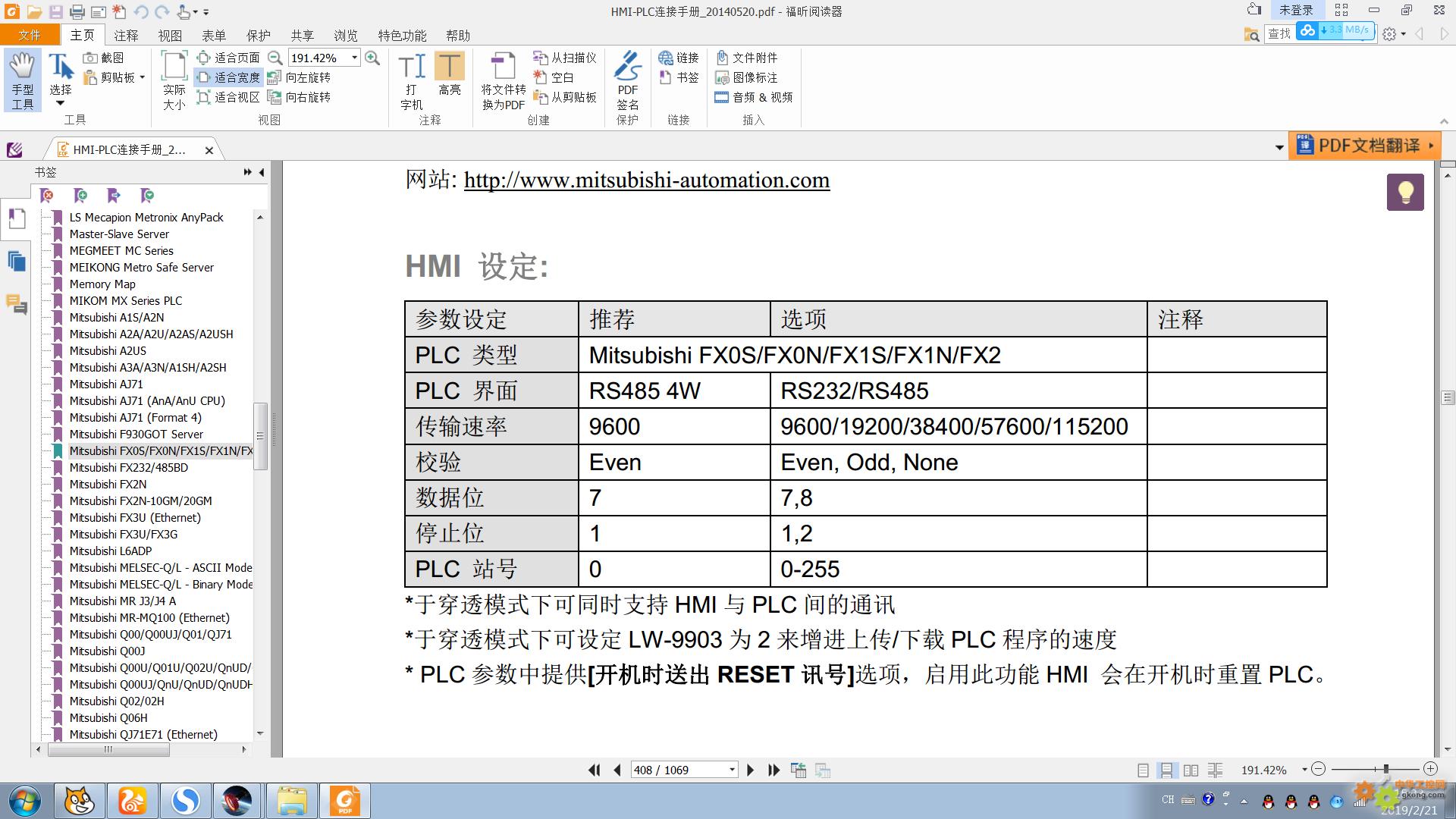Toggle Fit Width mode (适合宽度)
Image resolution: width=1456 pixels, height=819 pixels.
click(x=228, y=77)
